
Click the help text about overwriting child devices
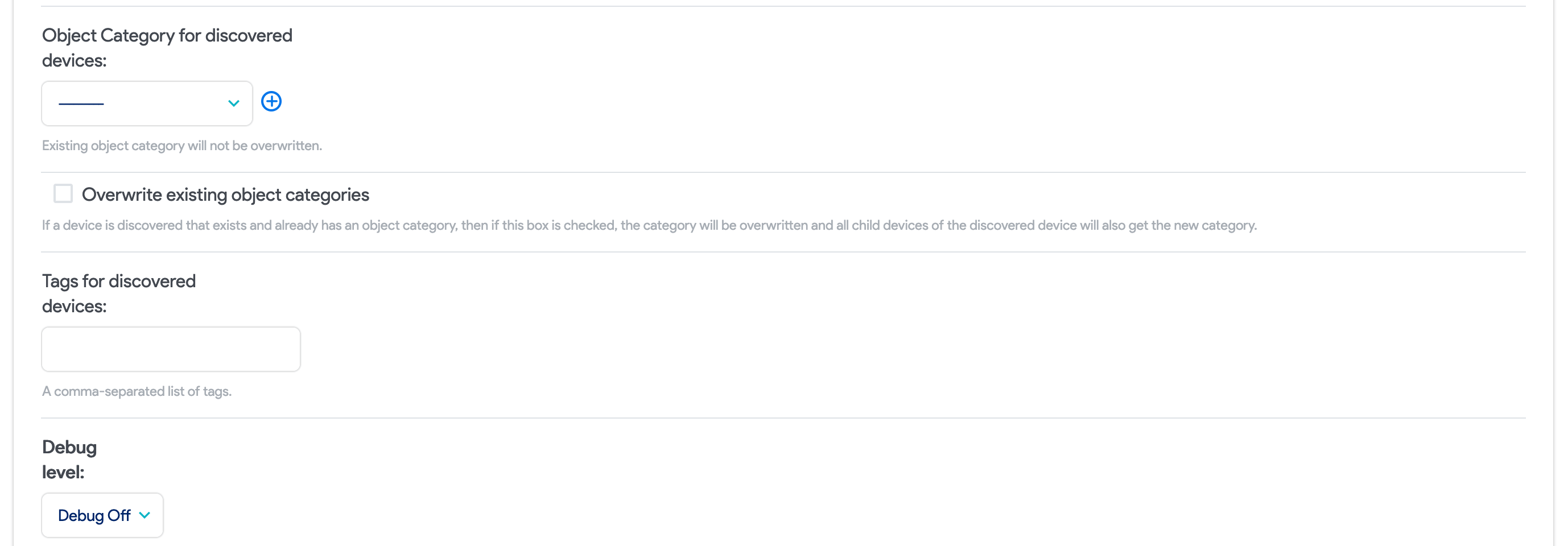point(649,226)
